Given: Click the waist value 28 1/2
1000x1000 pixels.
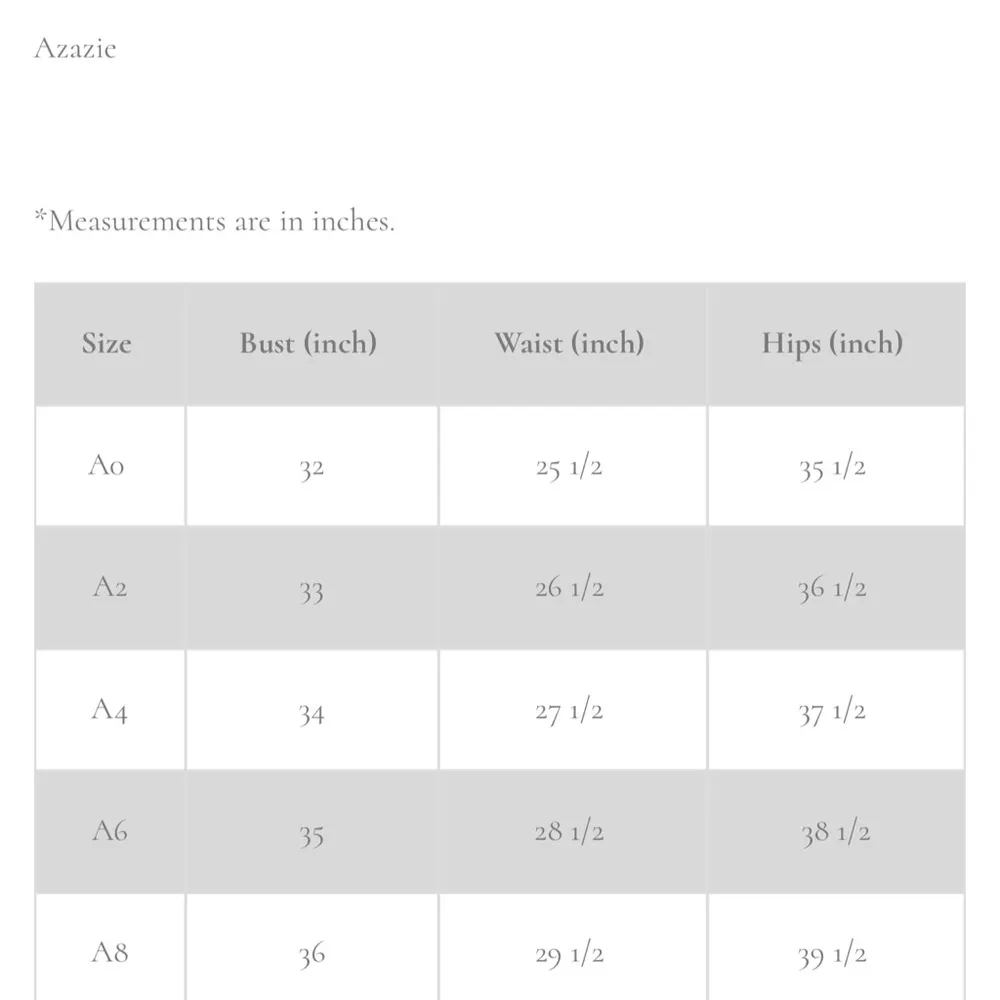Looking at the screenshot, I should point(569,832).
